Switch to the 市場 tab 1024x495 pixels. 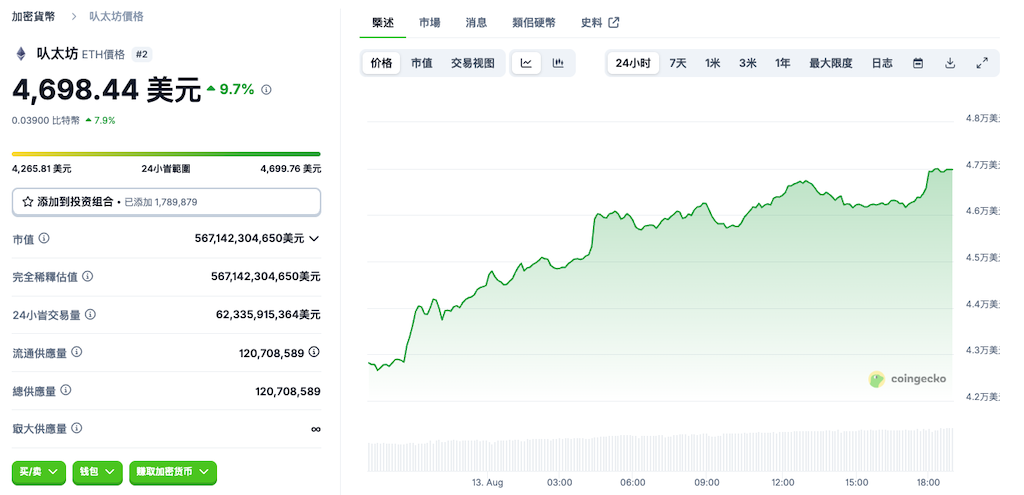(x=429, y=22)
